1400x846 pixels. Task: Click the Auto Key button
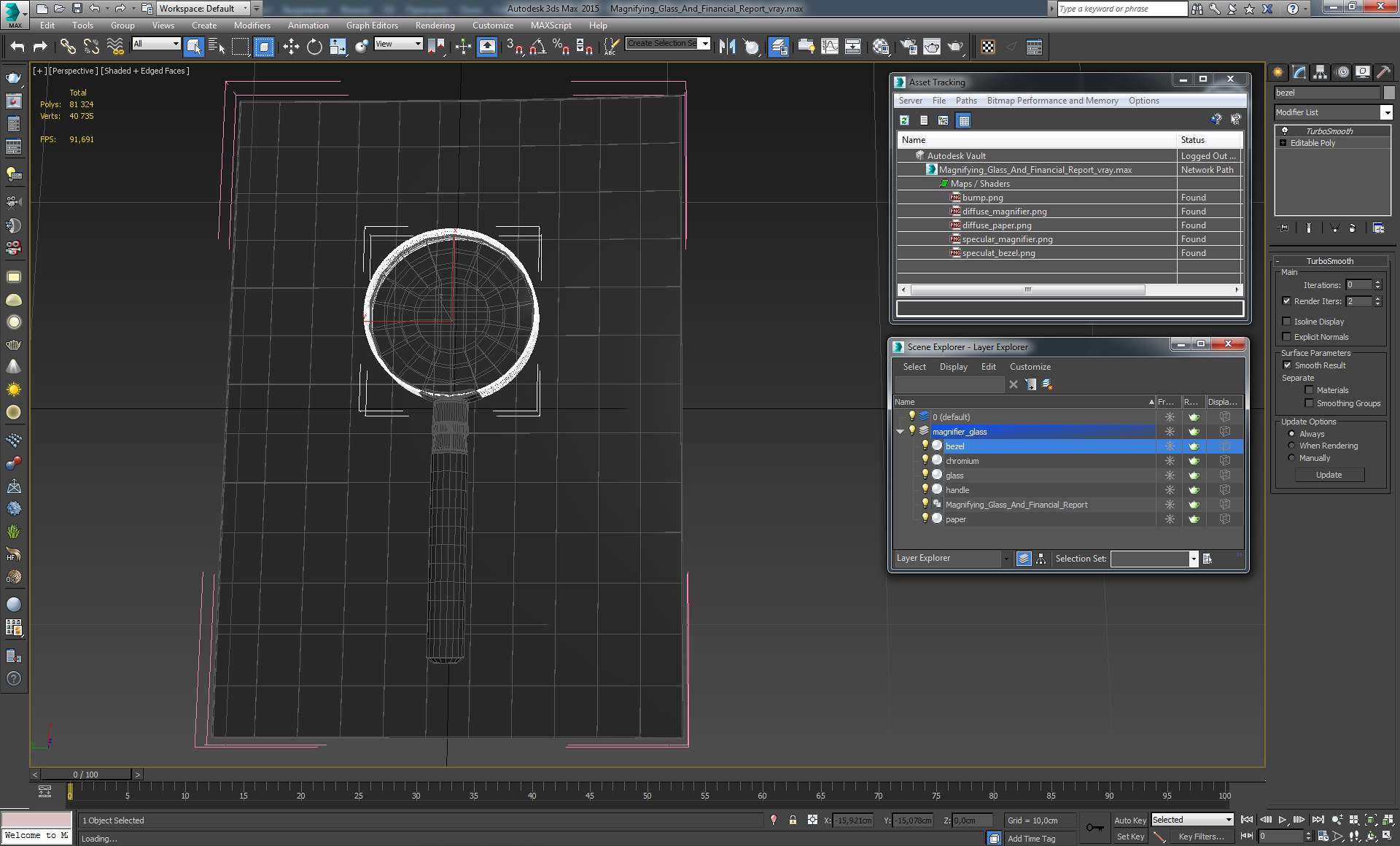click(x=1130, y=820)
